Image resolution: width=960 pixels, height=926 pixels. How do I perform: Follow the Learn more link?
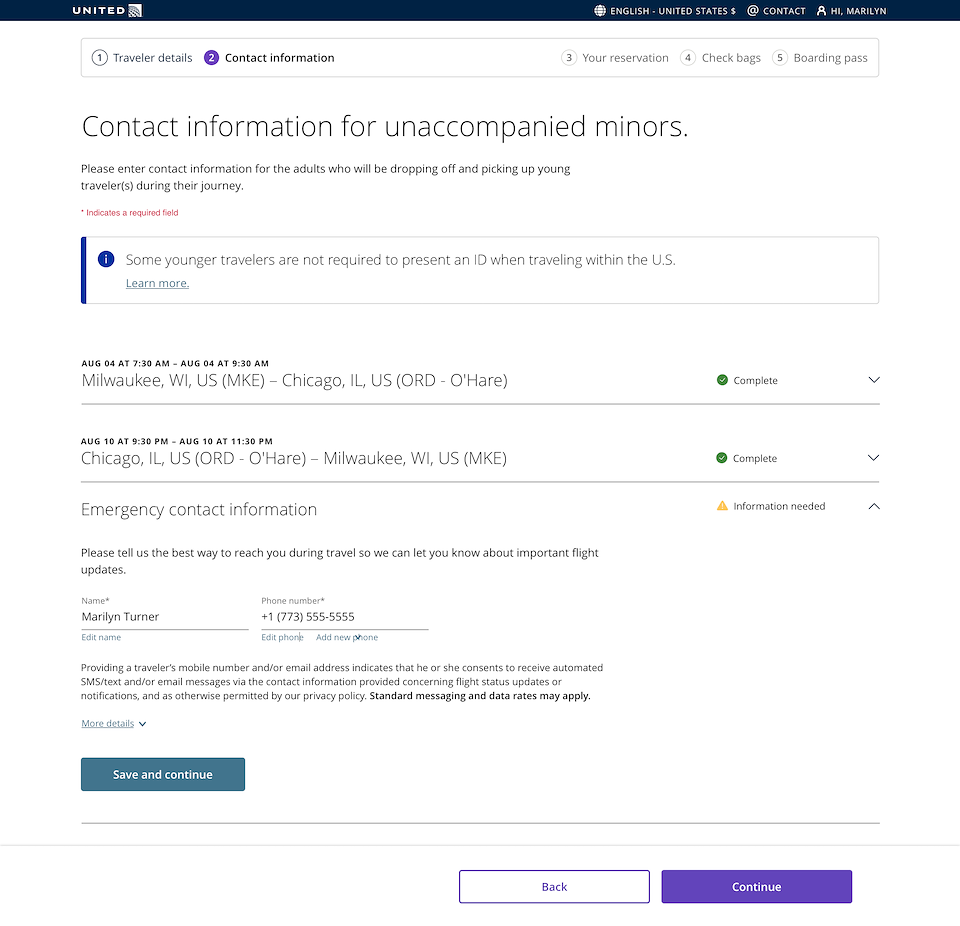click(x=157, y=283)
